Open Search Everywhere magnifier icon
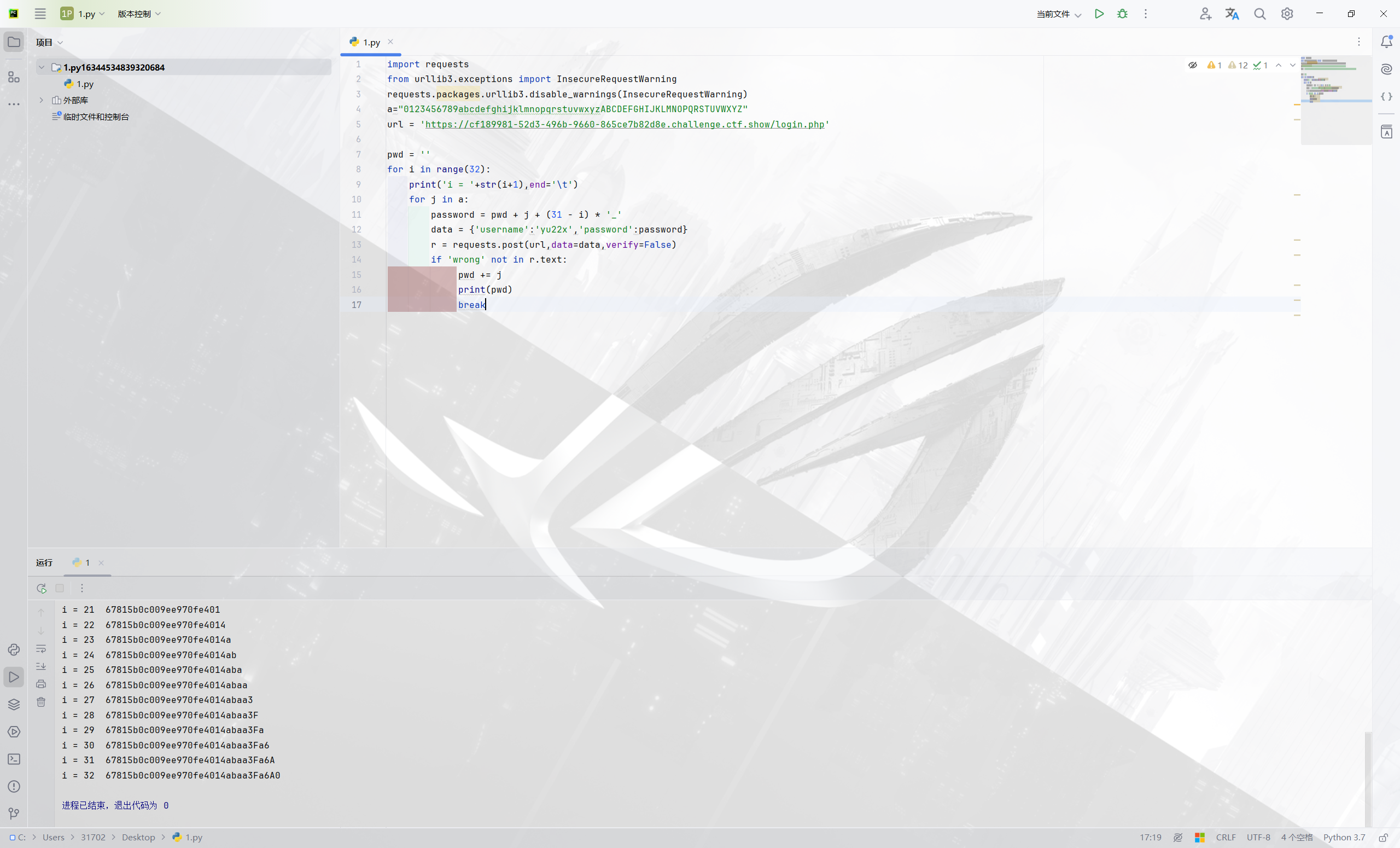The image size is (1400, 848). click(x=1259, y=14)
